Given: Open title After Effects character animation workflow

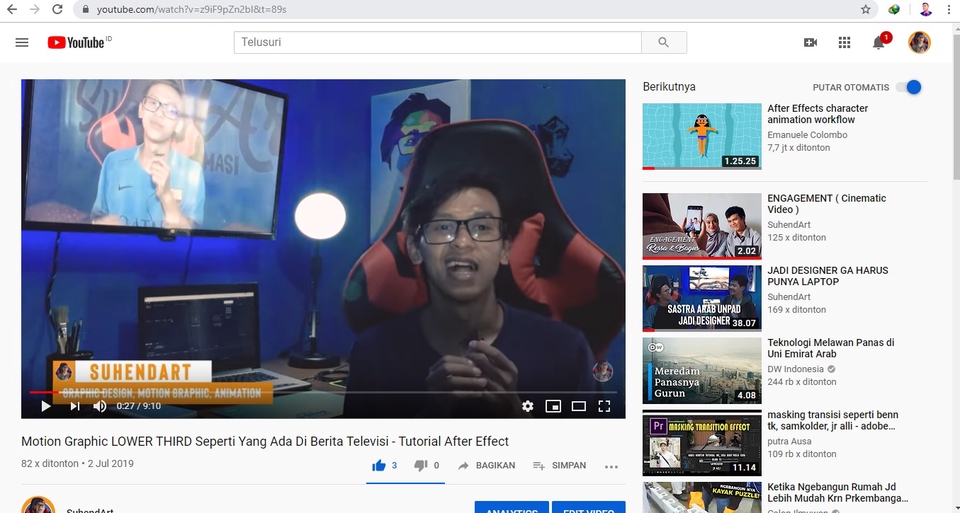Looking at the screenshot, I should (817, 114).
